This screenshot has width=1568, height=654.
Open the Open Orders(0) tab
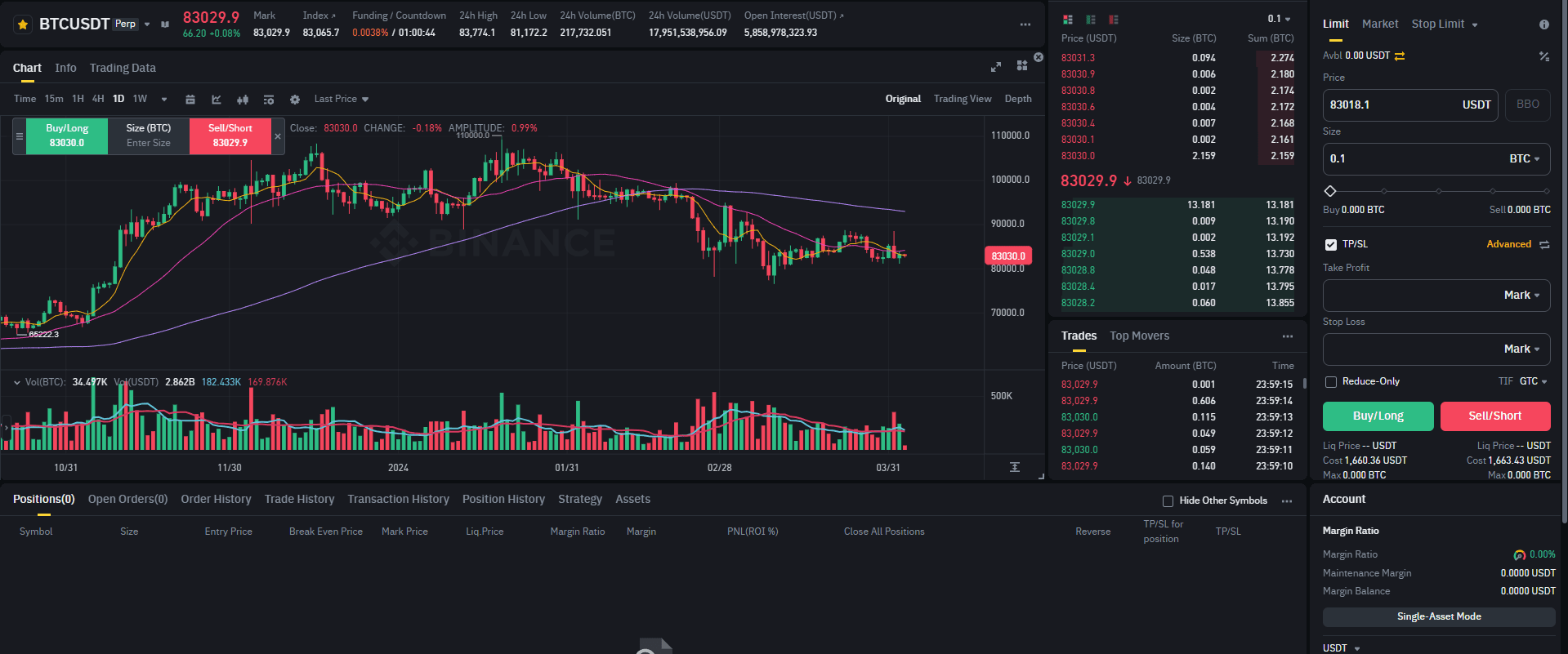[x=127, y=500]
